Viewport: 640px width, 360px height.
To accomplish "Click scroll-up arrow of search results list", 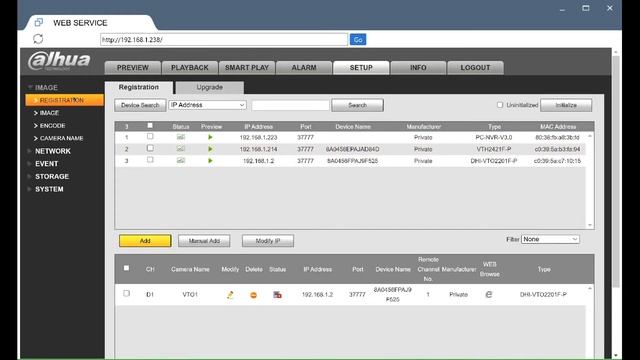I will tap(590, 136).
